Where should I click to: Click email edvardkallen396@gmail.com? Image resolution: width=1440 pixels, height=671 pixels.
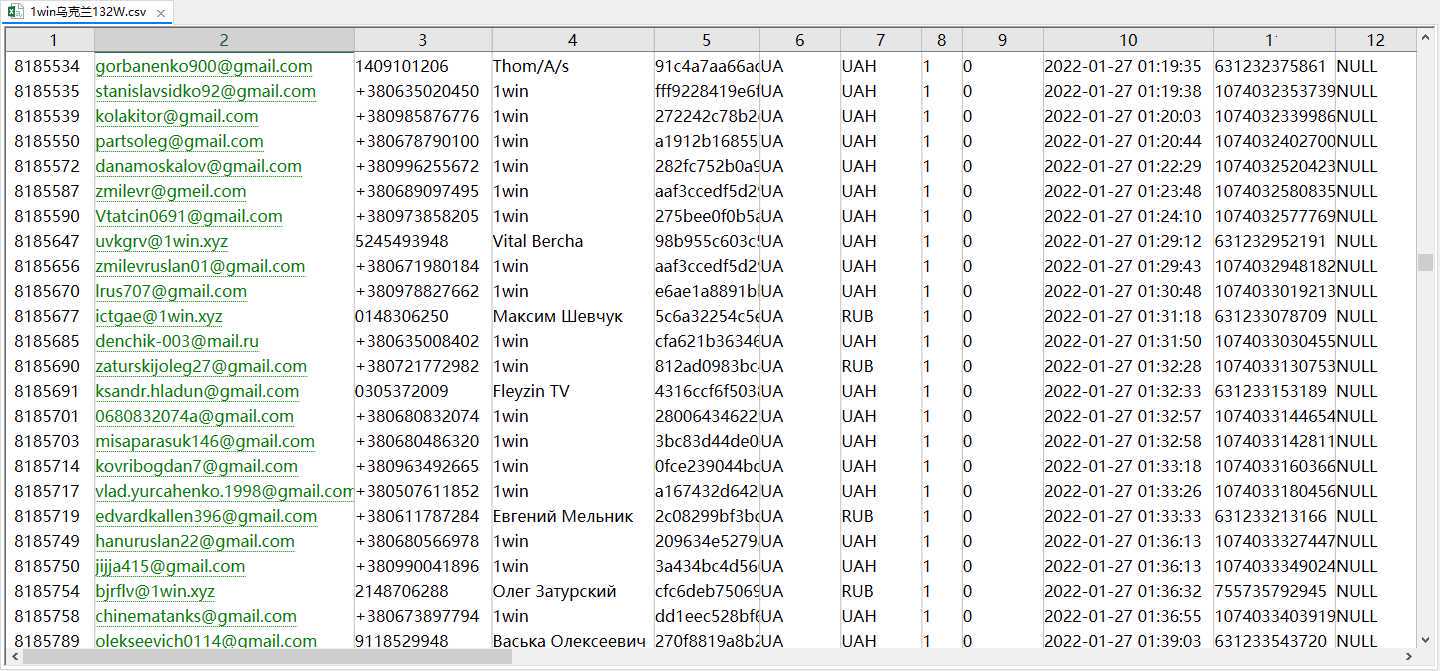point(206,516)
